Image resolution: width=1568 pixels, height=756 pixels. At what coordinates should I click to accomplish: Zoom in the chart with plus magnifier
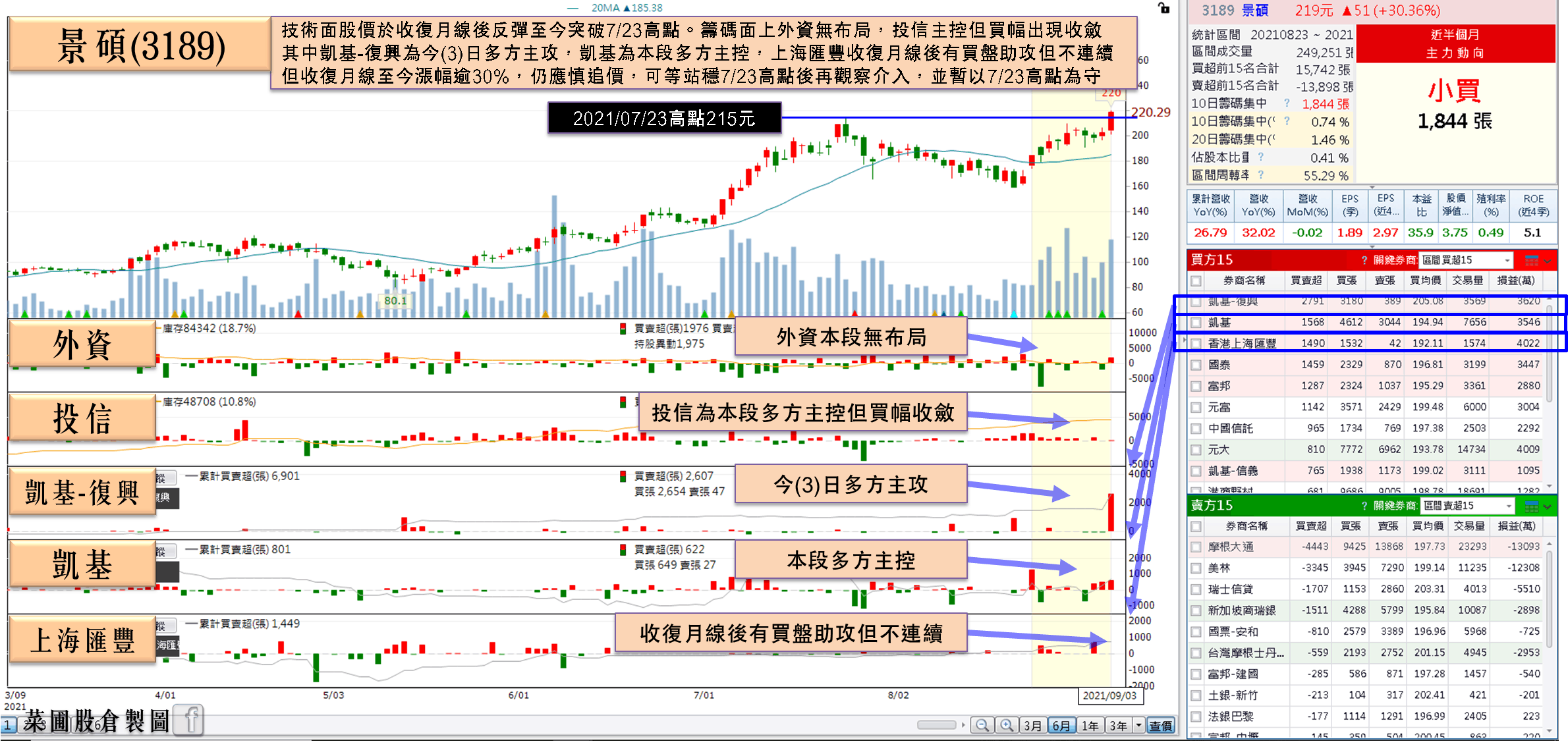point(1007,725)
